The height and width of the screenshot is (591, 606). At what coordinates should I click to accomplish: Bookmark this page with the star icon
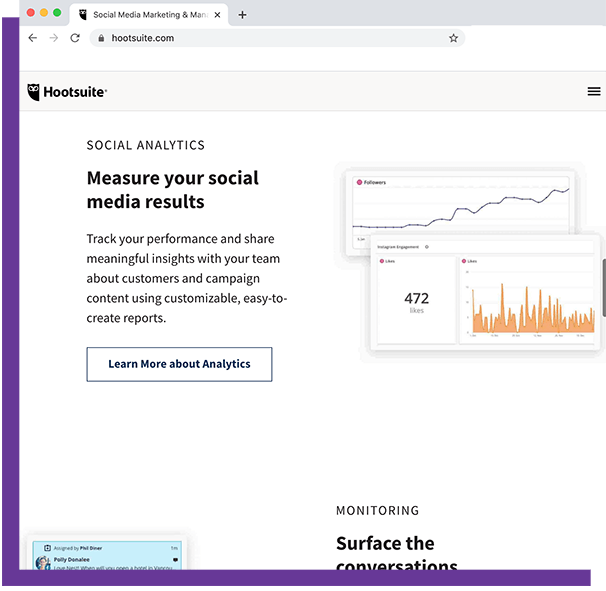[x=453, y=38]
